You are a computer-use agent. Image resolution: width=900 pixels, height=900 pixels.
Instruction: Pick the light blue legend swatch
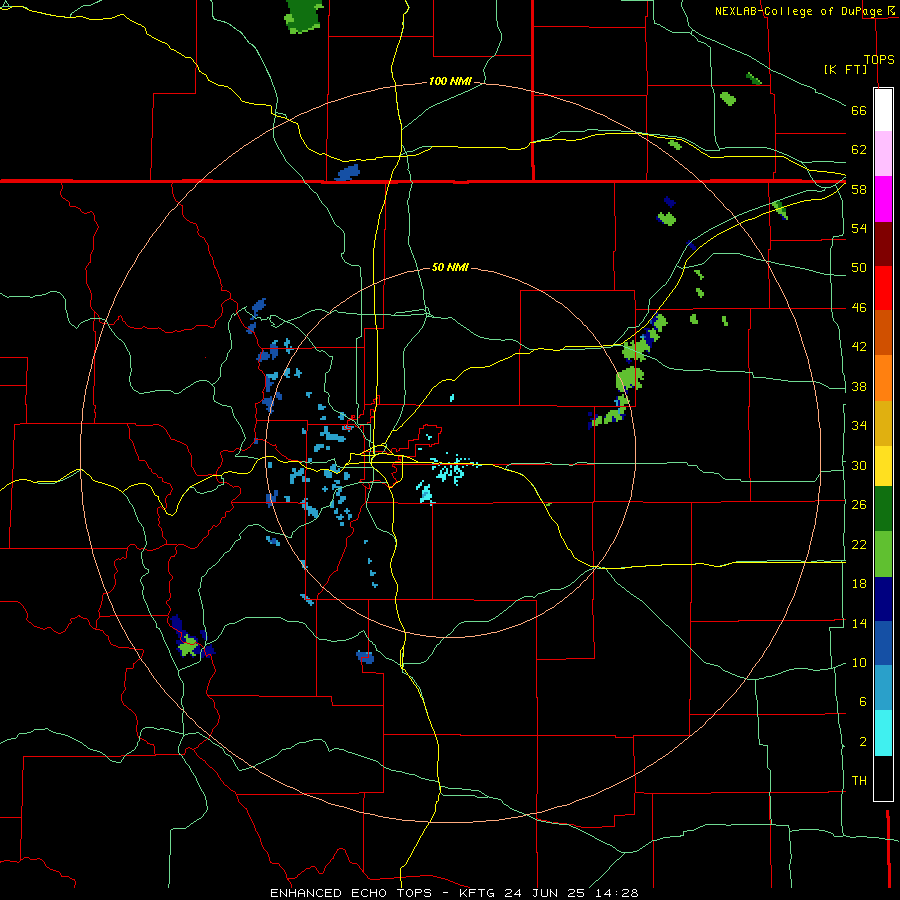point(883,688)
